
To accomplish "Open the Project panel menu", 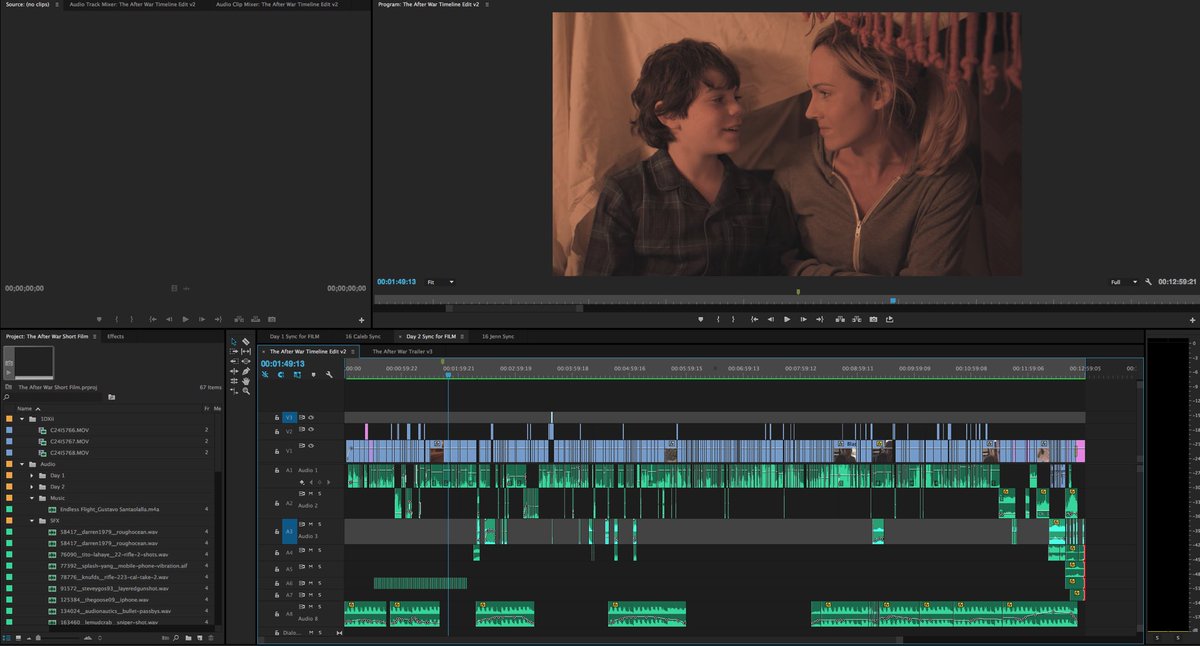I will click(95, 336).
